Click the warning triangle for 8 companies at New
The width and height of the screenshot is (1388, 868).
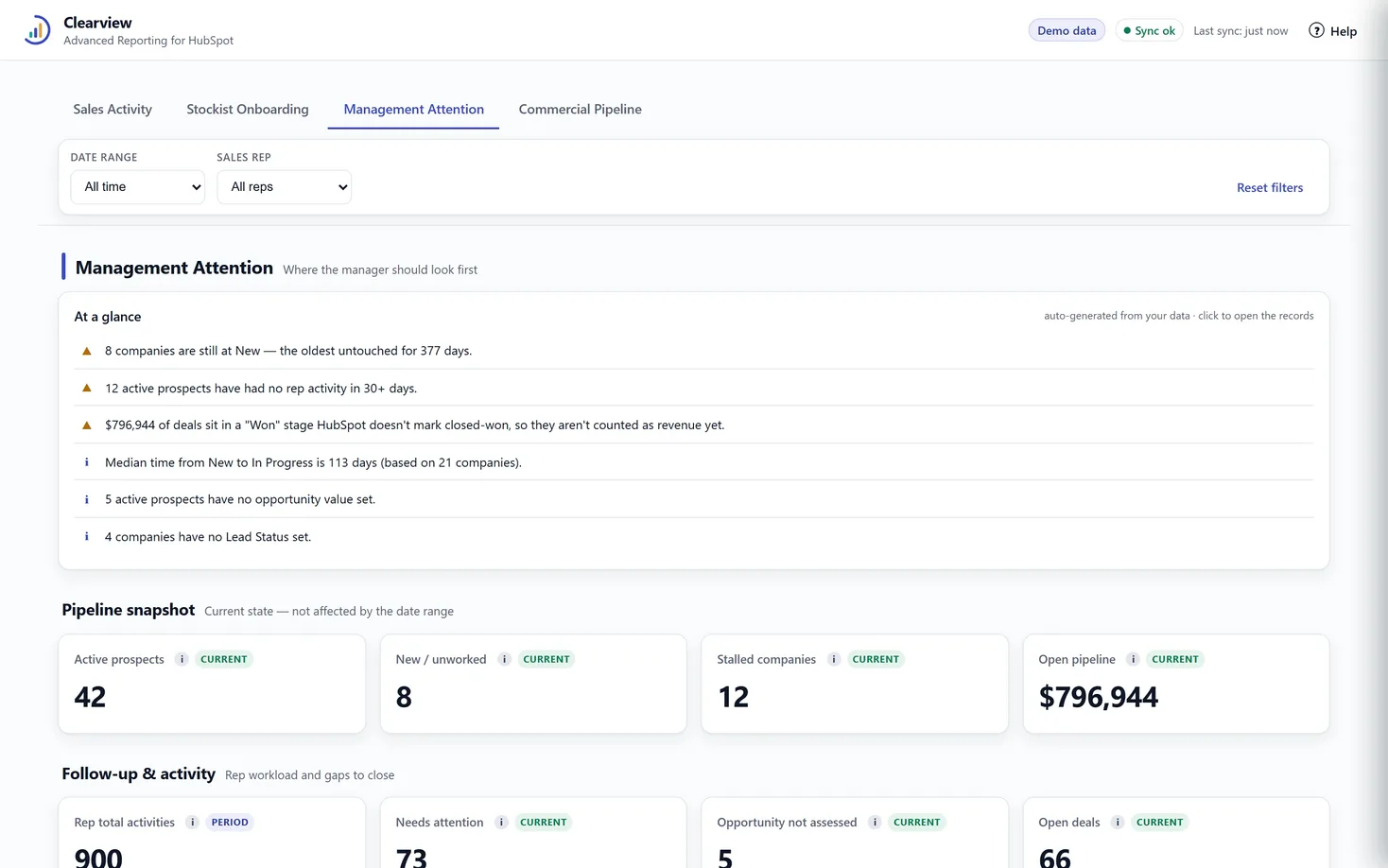click(x=87, y=351)
